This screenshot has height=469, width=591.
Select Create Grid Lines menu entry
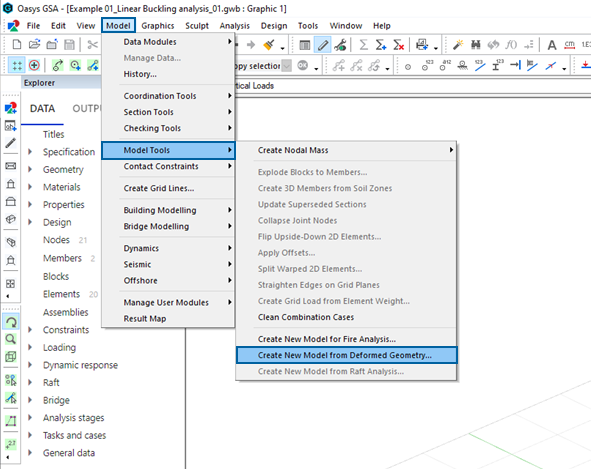168,188
